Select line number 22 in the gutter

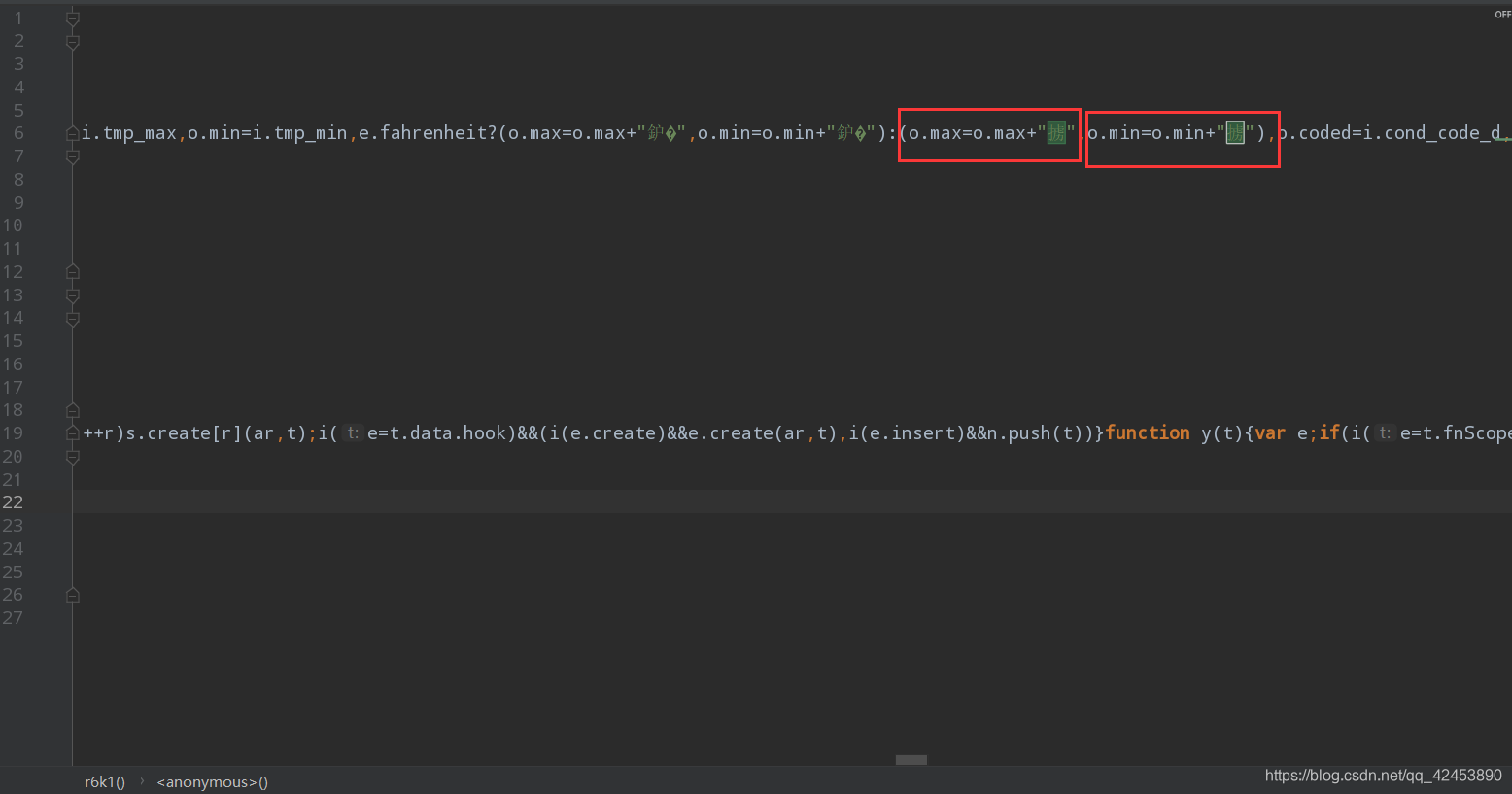pyautogui.click(x=13, y=502)
